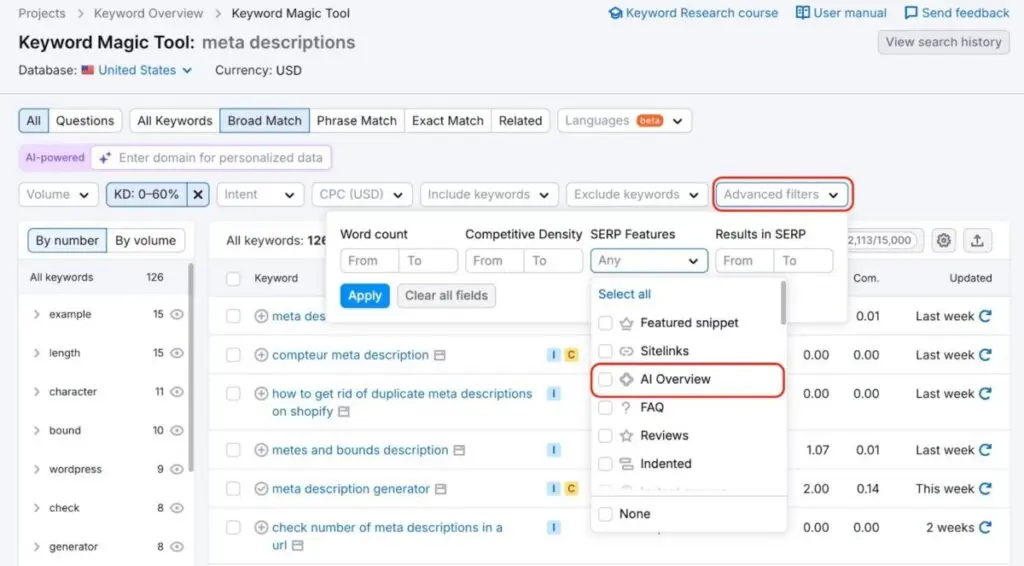Image resolution: width=1024 pixels, height=566 pixels.
Task: Remove the KD 0–60% filter with X
Action: coord(198,195)
